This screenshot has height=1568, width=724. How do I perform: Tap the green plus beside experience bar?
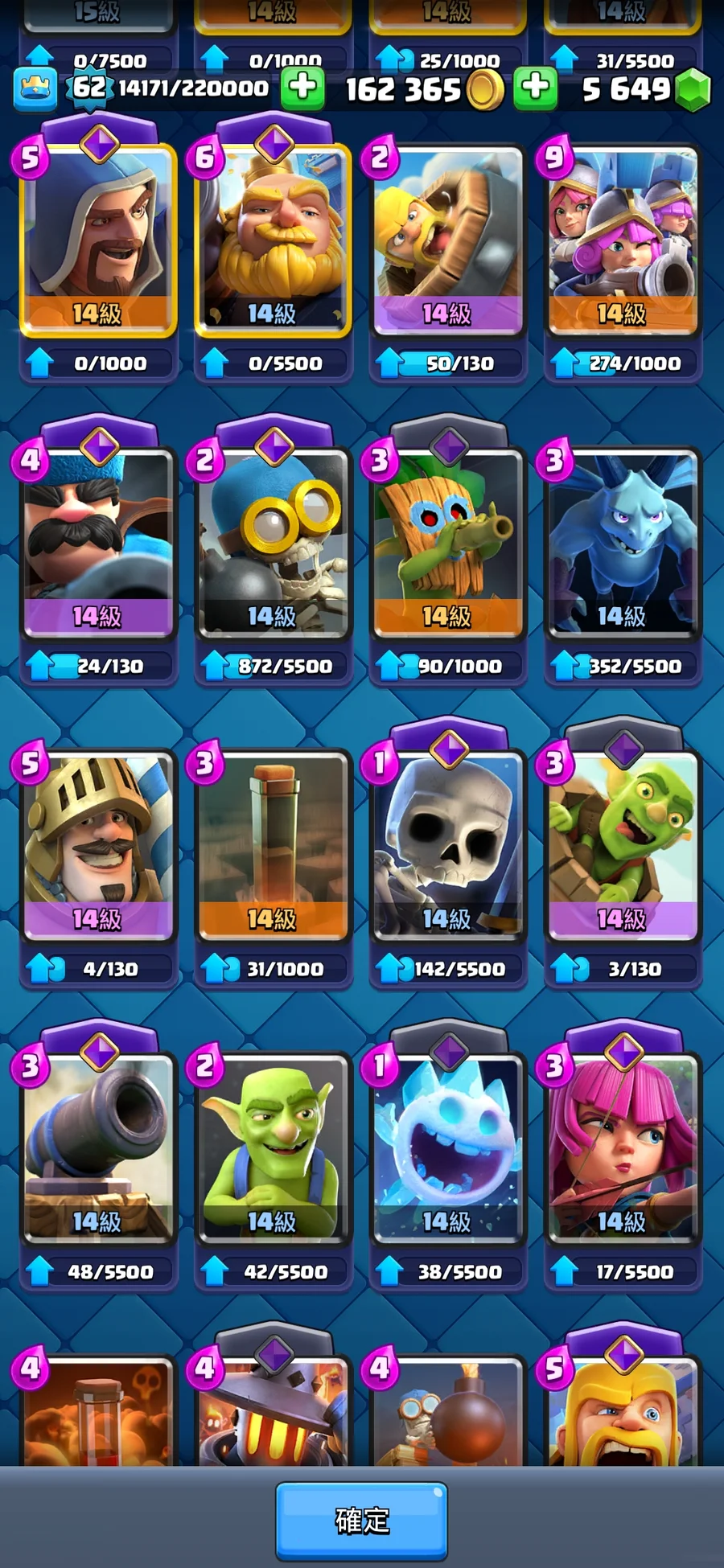click(302, 87)
